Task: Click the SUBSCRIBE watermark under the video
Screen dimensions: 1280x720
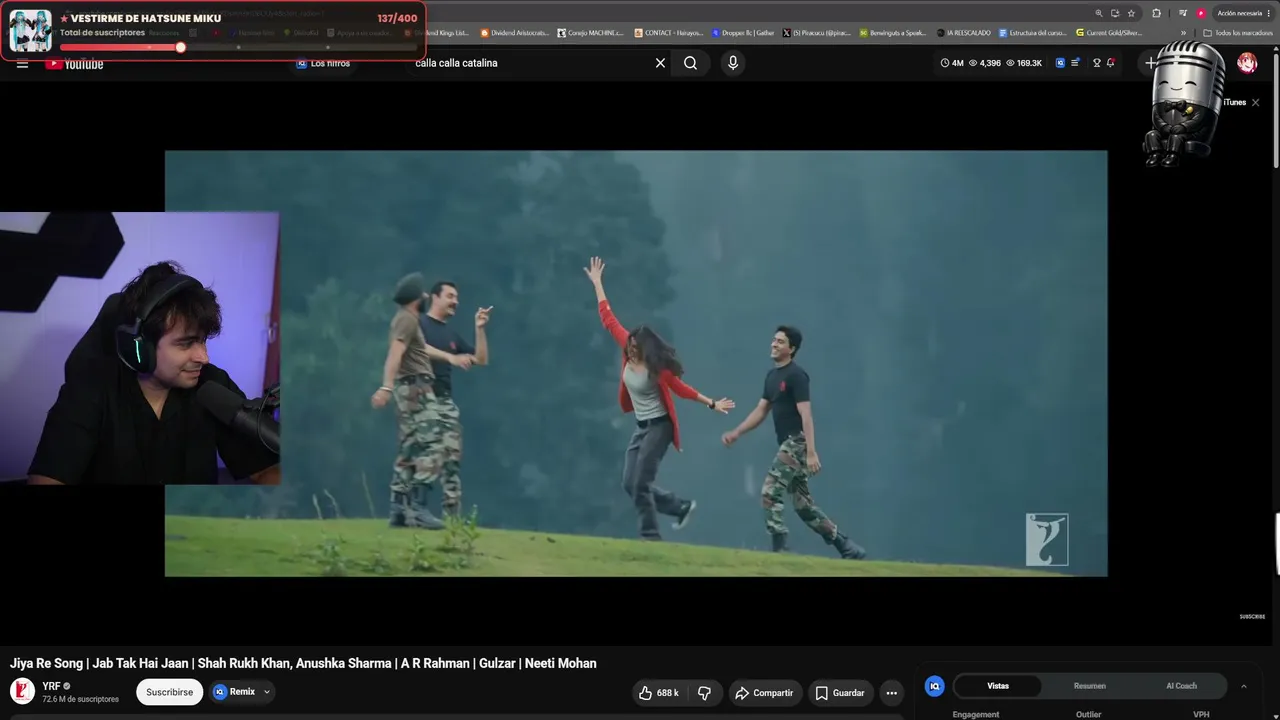Action: (1252, 617)
